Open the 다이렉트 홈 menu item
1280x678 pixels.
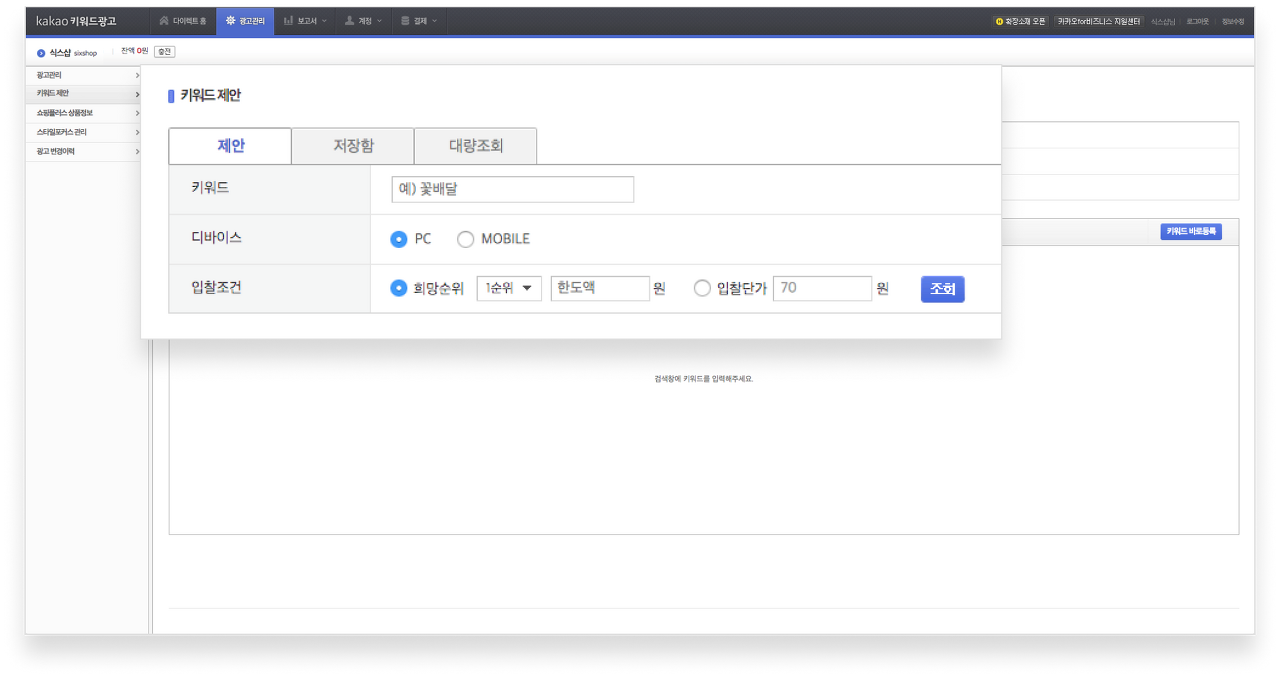pos(182,21)
